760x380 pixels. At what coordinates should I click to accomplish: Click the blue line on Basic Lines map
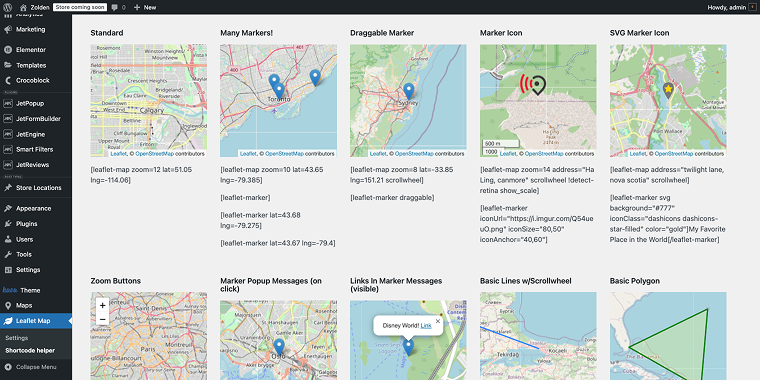[x=509, y=337]
